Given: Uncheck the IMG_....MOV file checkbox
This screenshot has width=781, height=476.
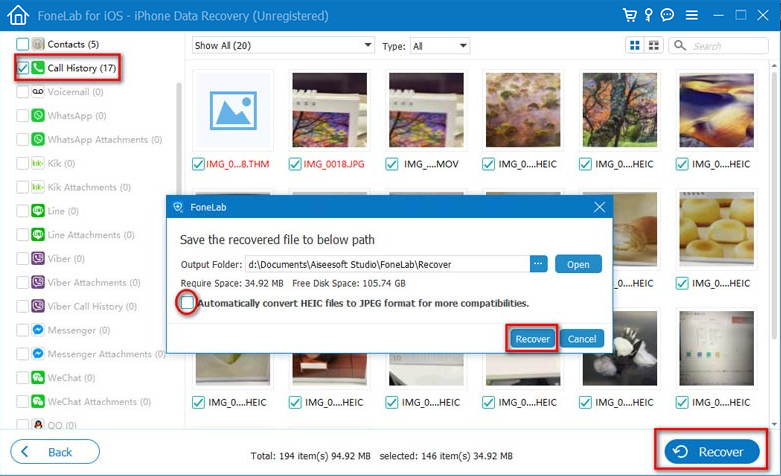Looking at the screenshot, I should (391, 164).
